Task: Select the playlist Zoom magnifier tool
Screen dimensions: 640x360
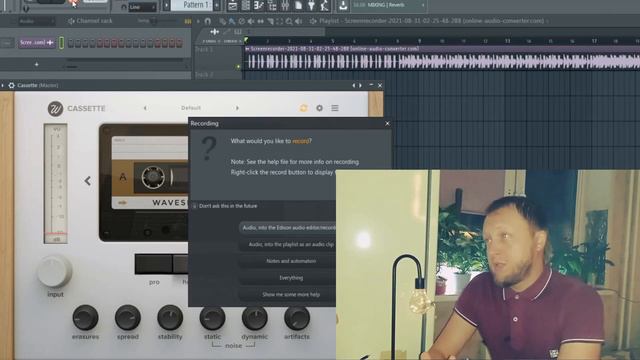Action: 289,21
